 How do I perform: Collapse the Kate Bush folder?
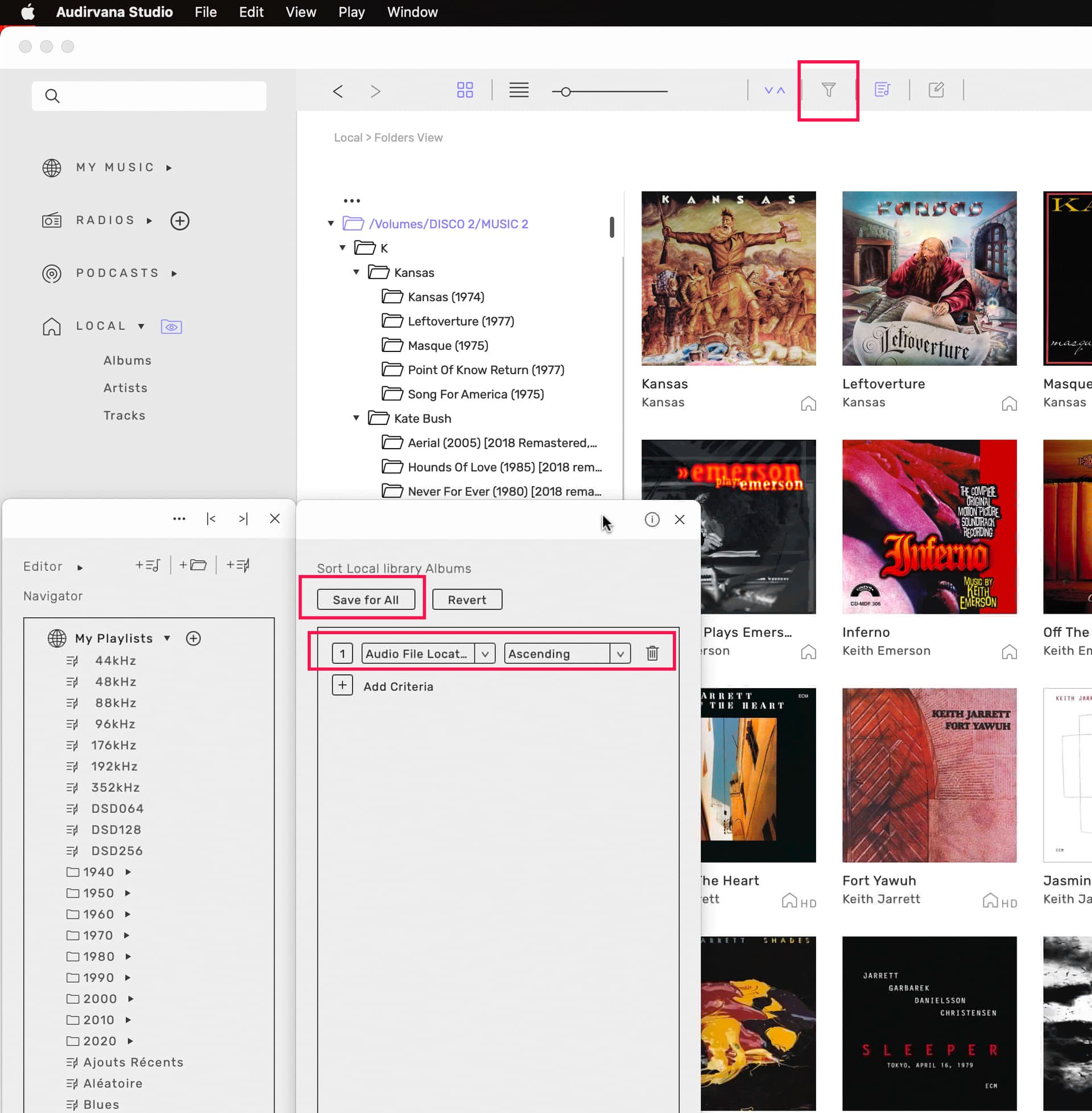[x=356, y=418]
